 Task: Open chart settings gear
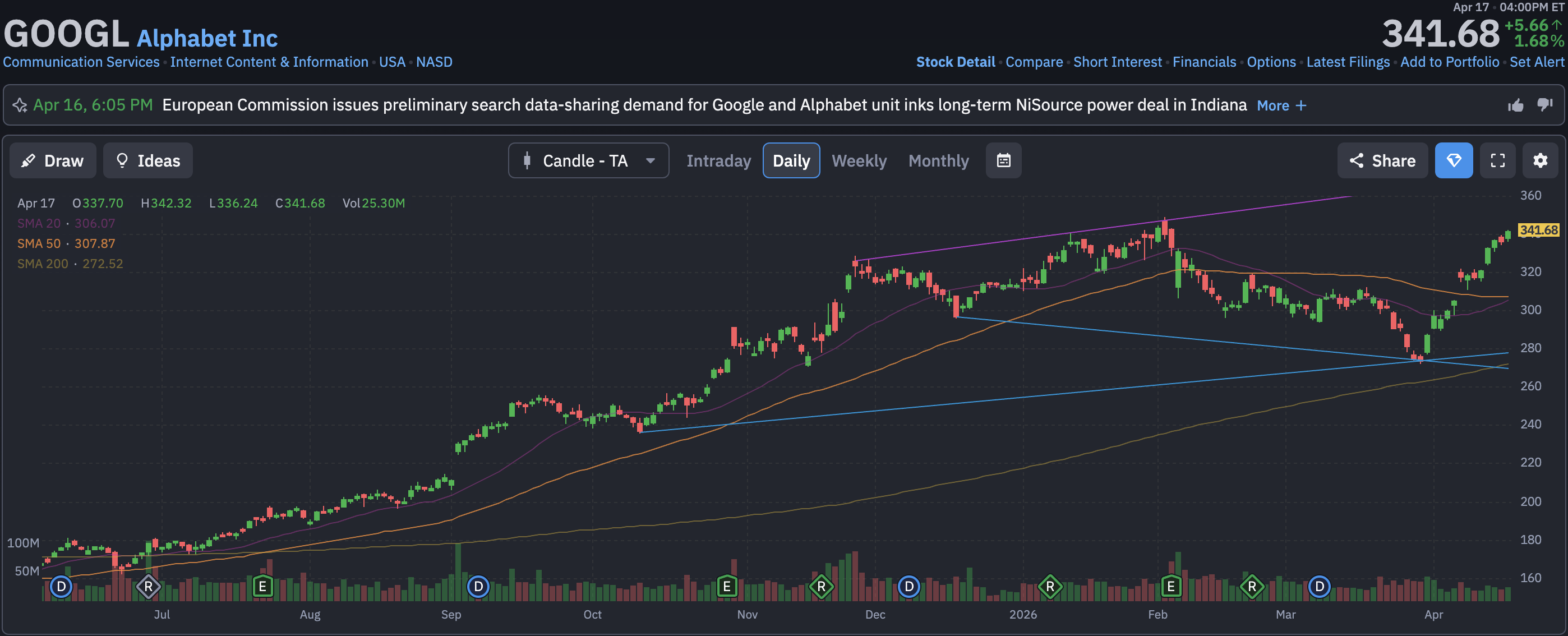[1539, 160]
